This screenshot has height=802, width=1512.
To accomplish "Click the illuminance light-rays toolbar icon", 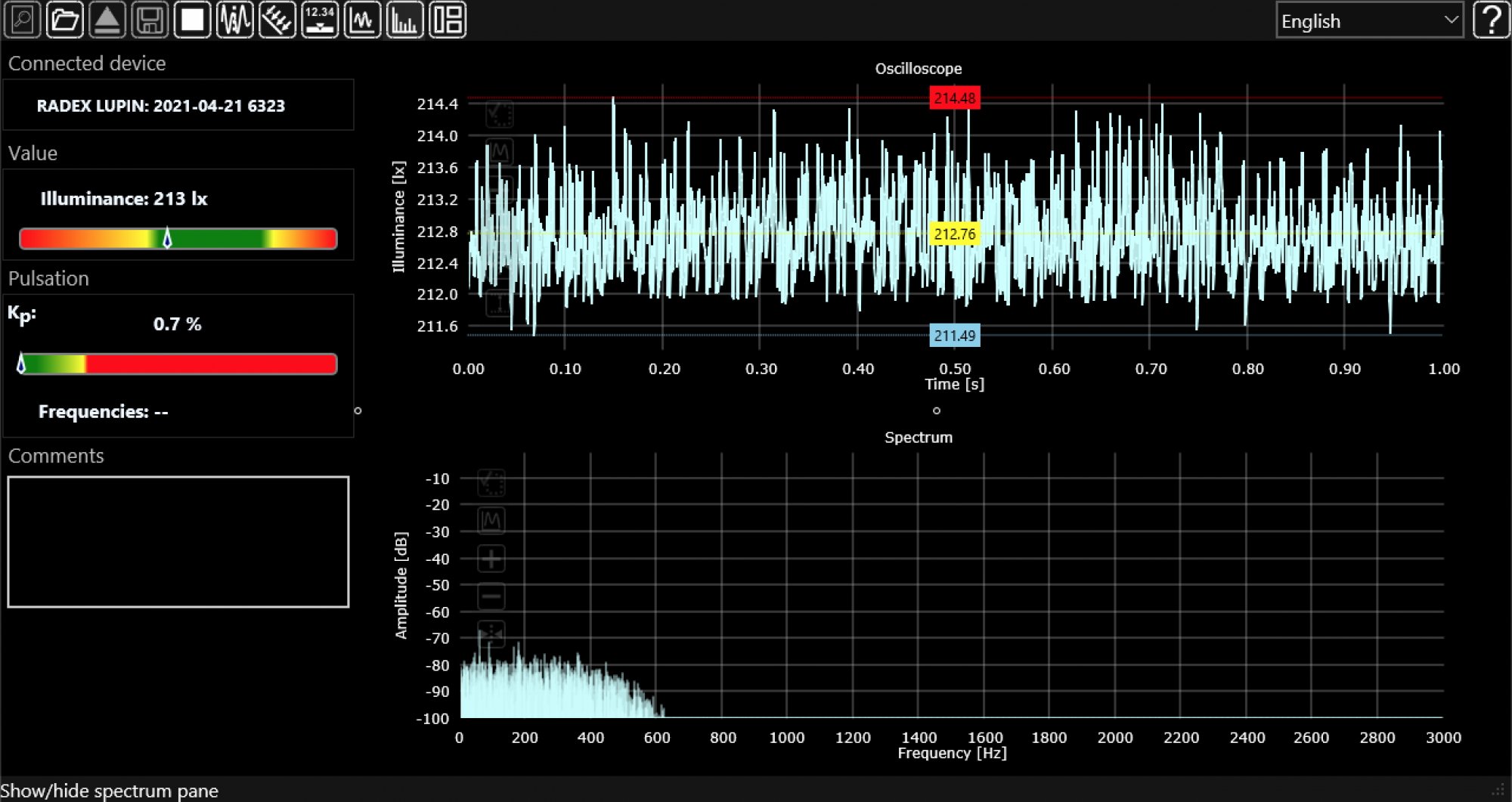I will click(277, 20).
